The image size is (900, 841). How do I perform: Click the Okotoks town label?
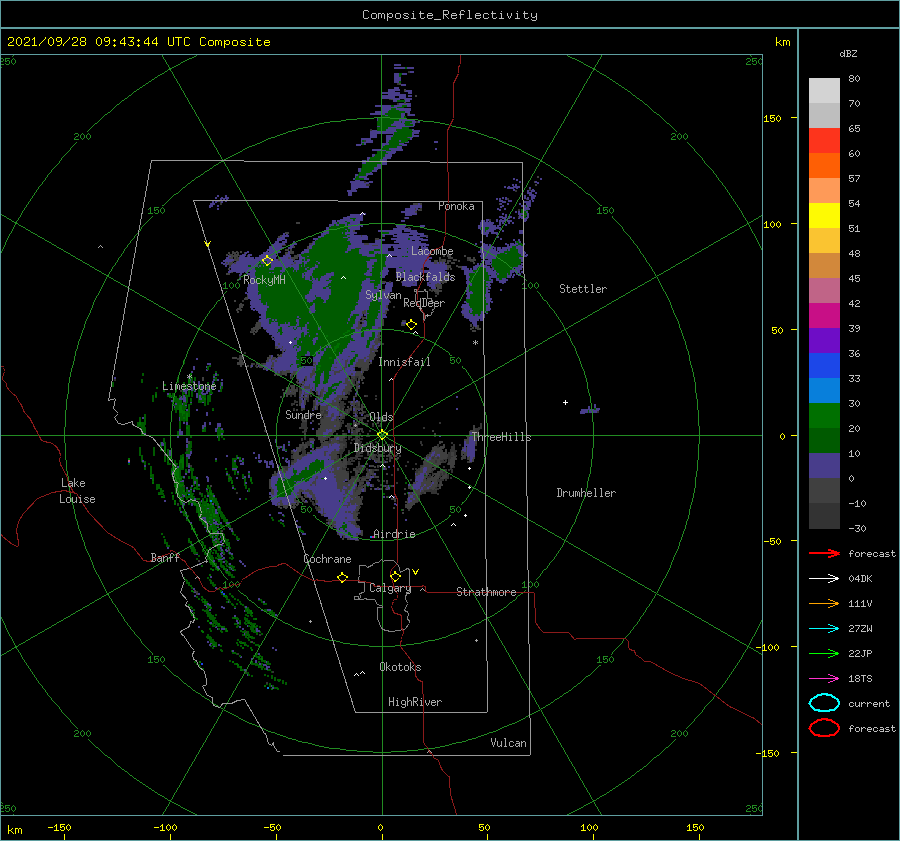tap(400, 667)
